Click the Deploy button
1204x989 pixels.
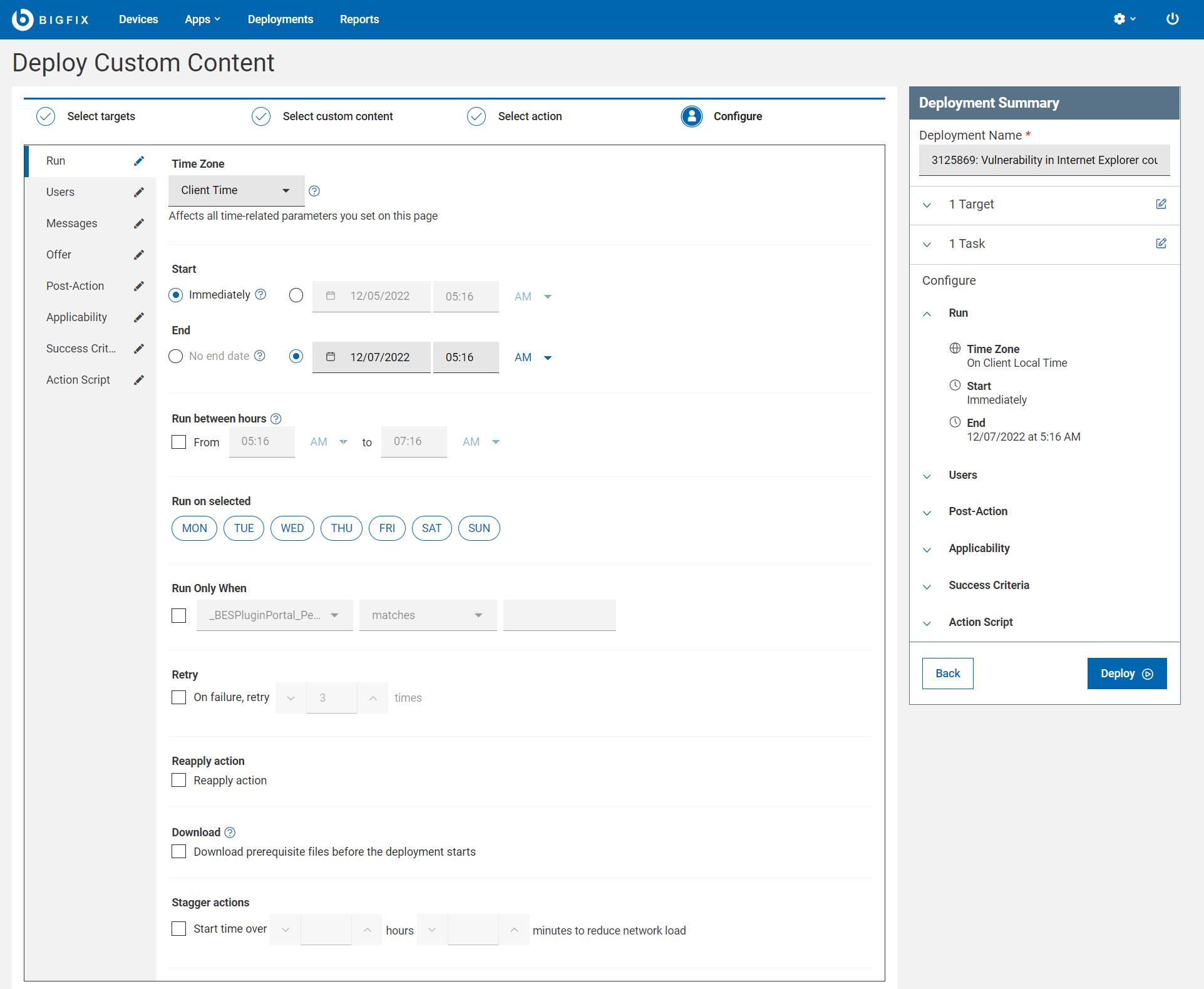click(1126, 673)
